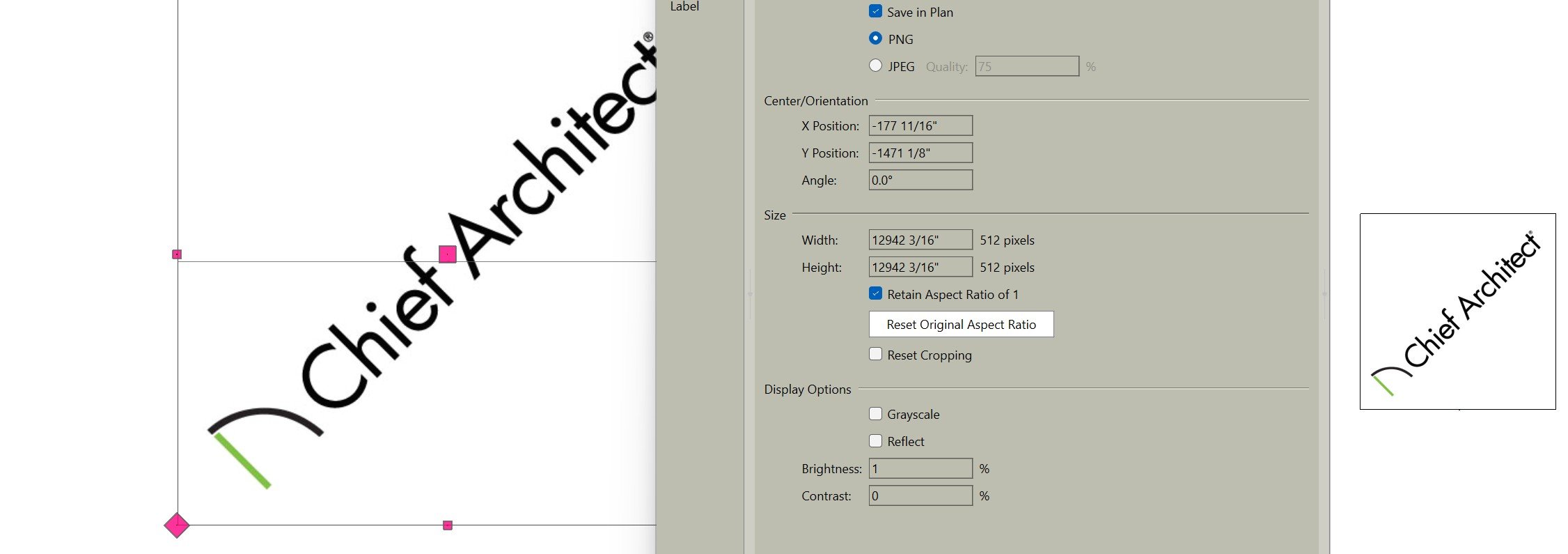Enable the Reset Cropping checkbox
The image size is (1568, 554).
(x=875, y=354)
